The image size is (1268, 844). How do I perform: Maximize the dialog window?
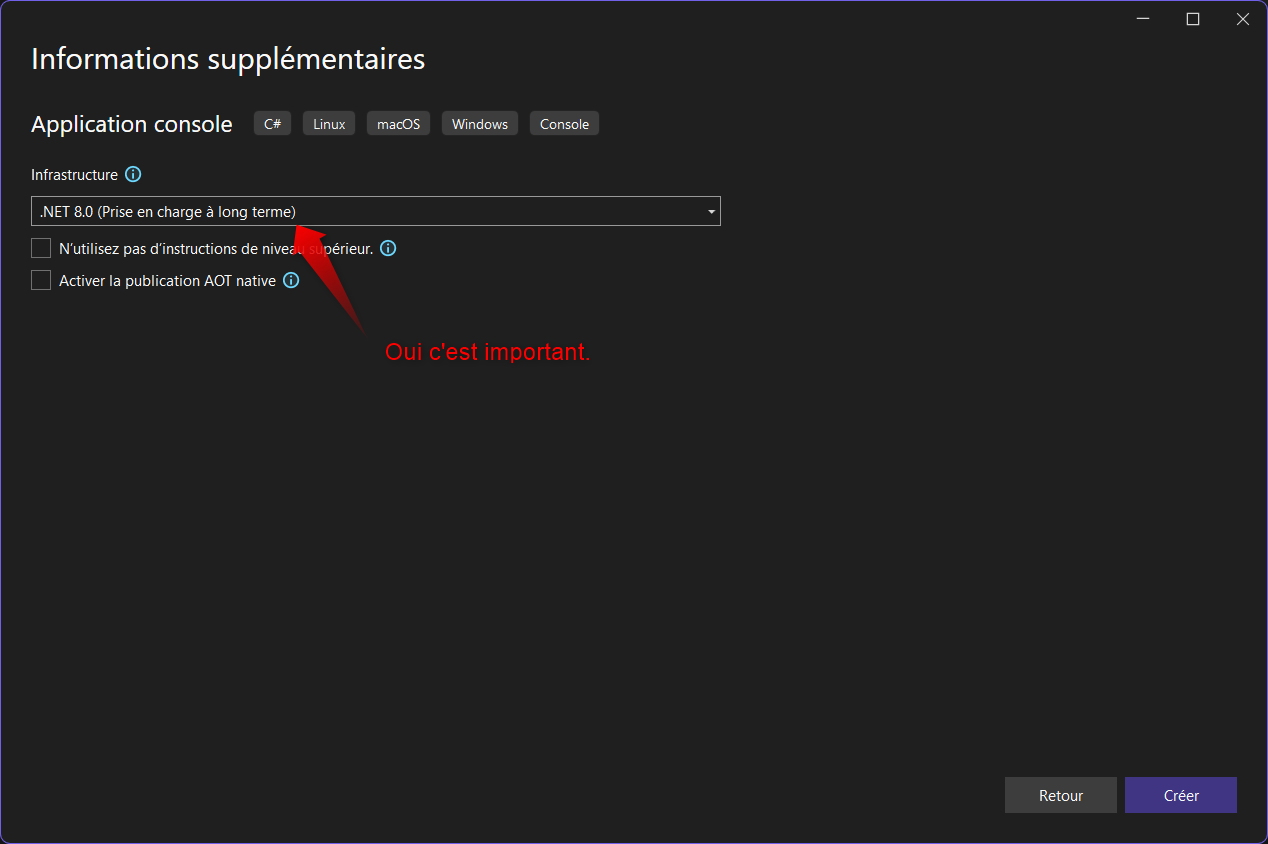(1193, 19)
